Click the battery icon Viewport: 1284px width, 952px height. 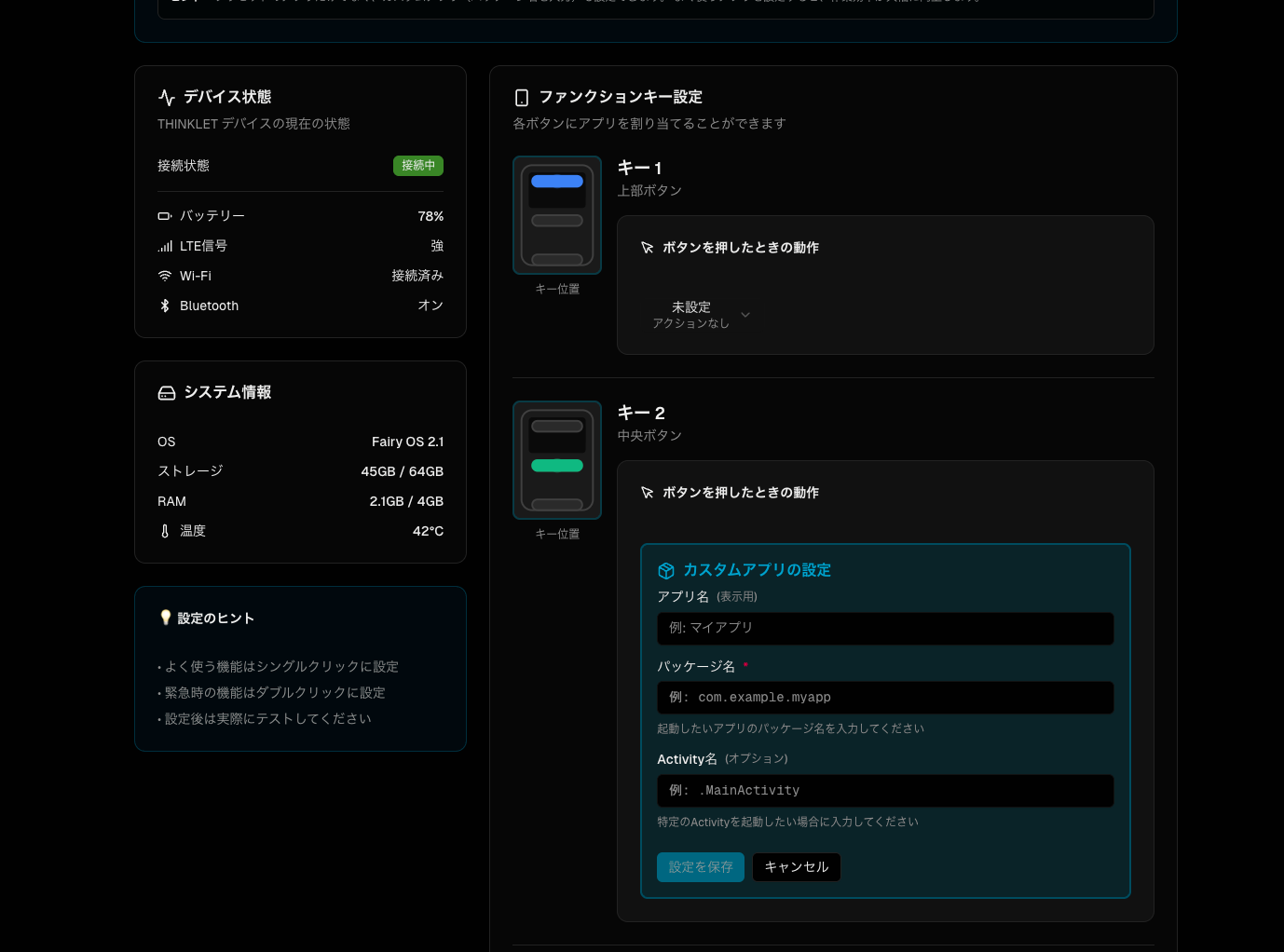(165, 216)
